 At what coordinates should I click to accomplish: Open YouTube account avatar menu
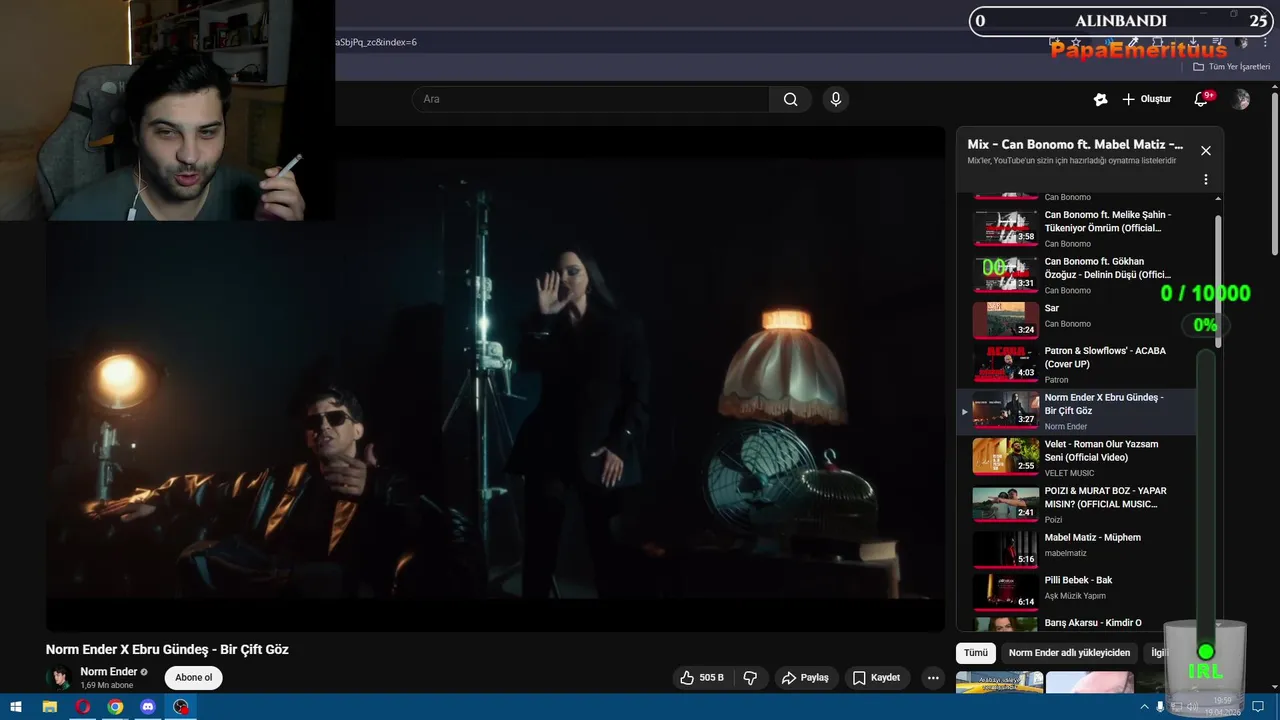tap(1241, 99)
